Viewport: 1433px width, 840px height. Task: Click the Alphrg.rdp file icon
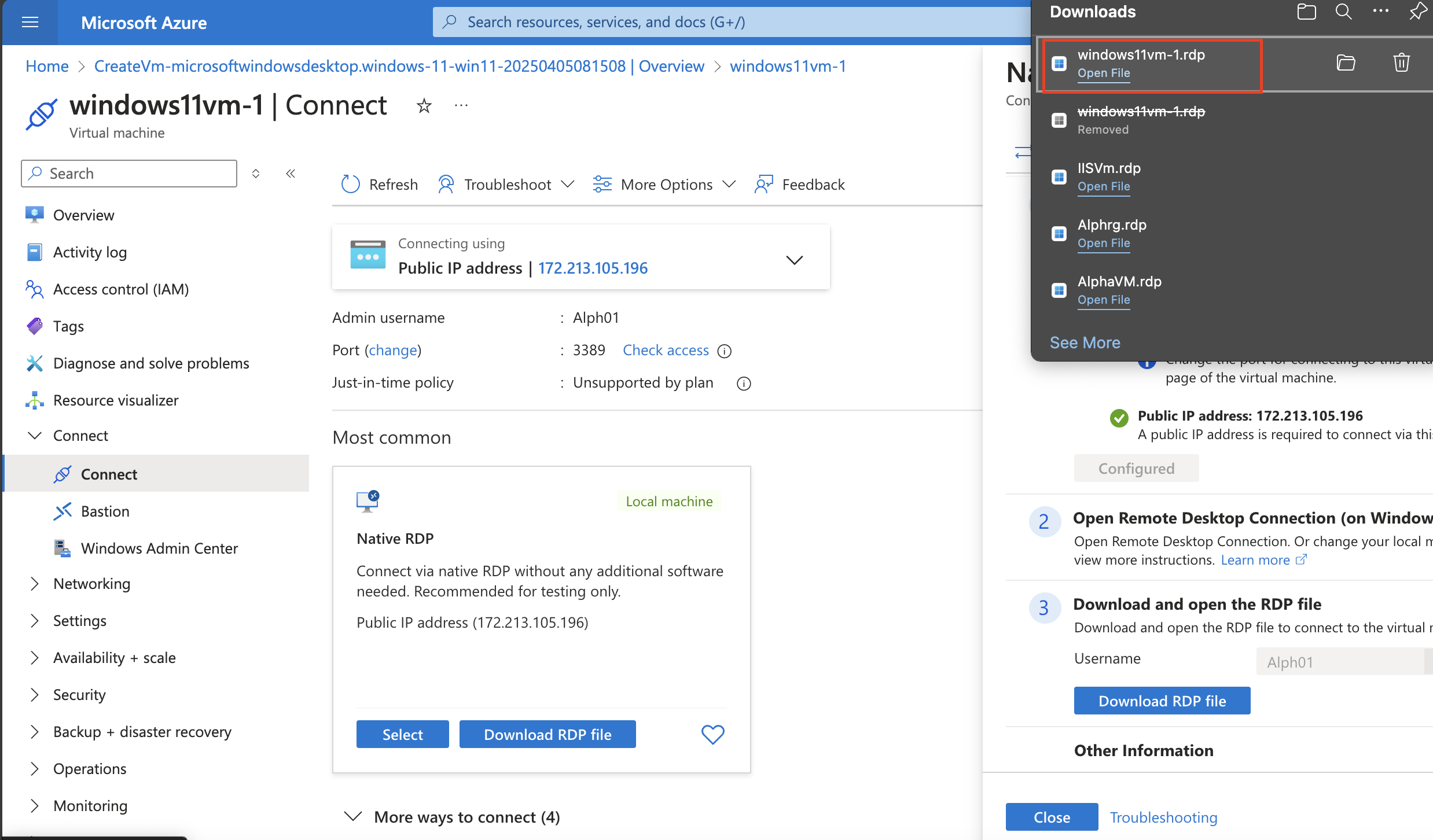click(x=1059, y=233)
